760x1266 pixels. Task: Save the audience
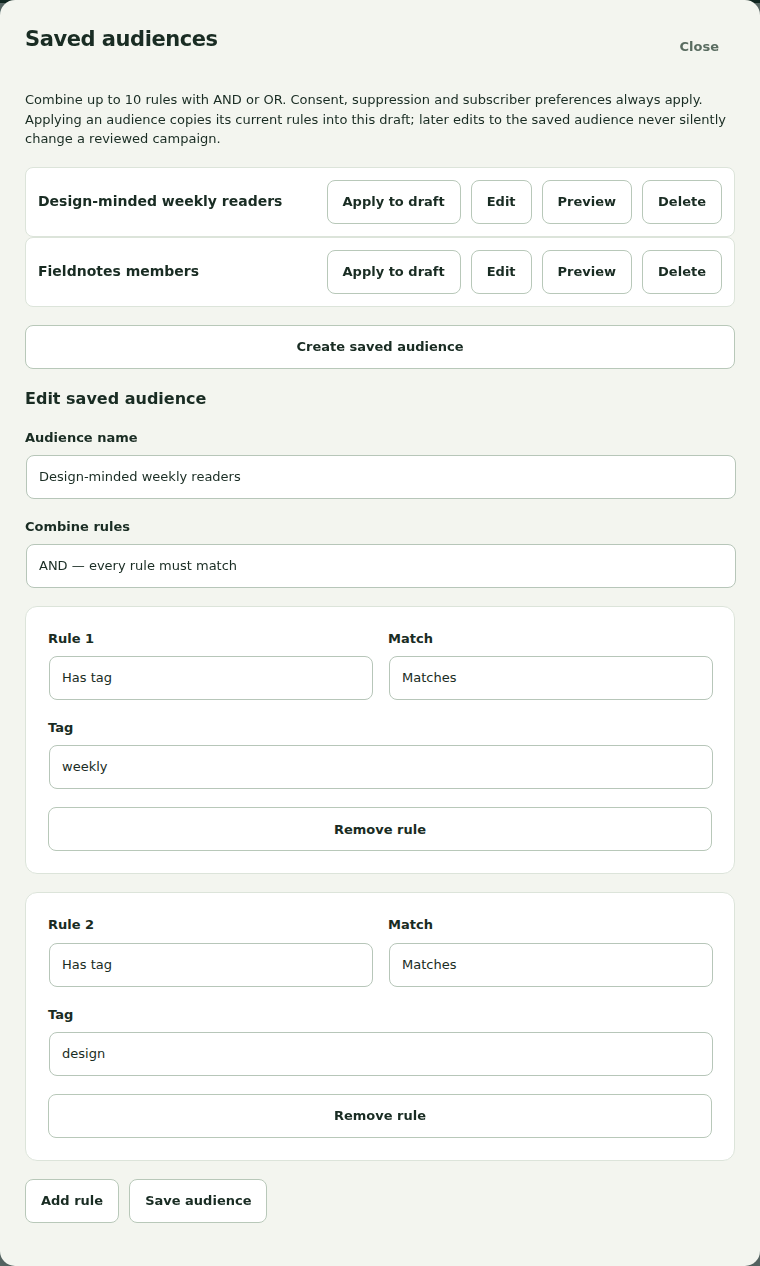point(198,1201)
